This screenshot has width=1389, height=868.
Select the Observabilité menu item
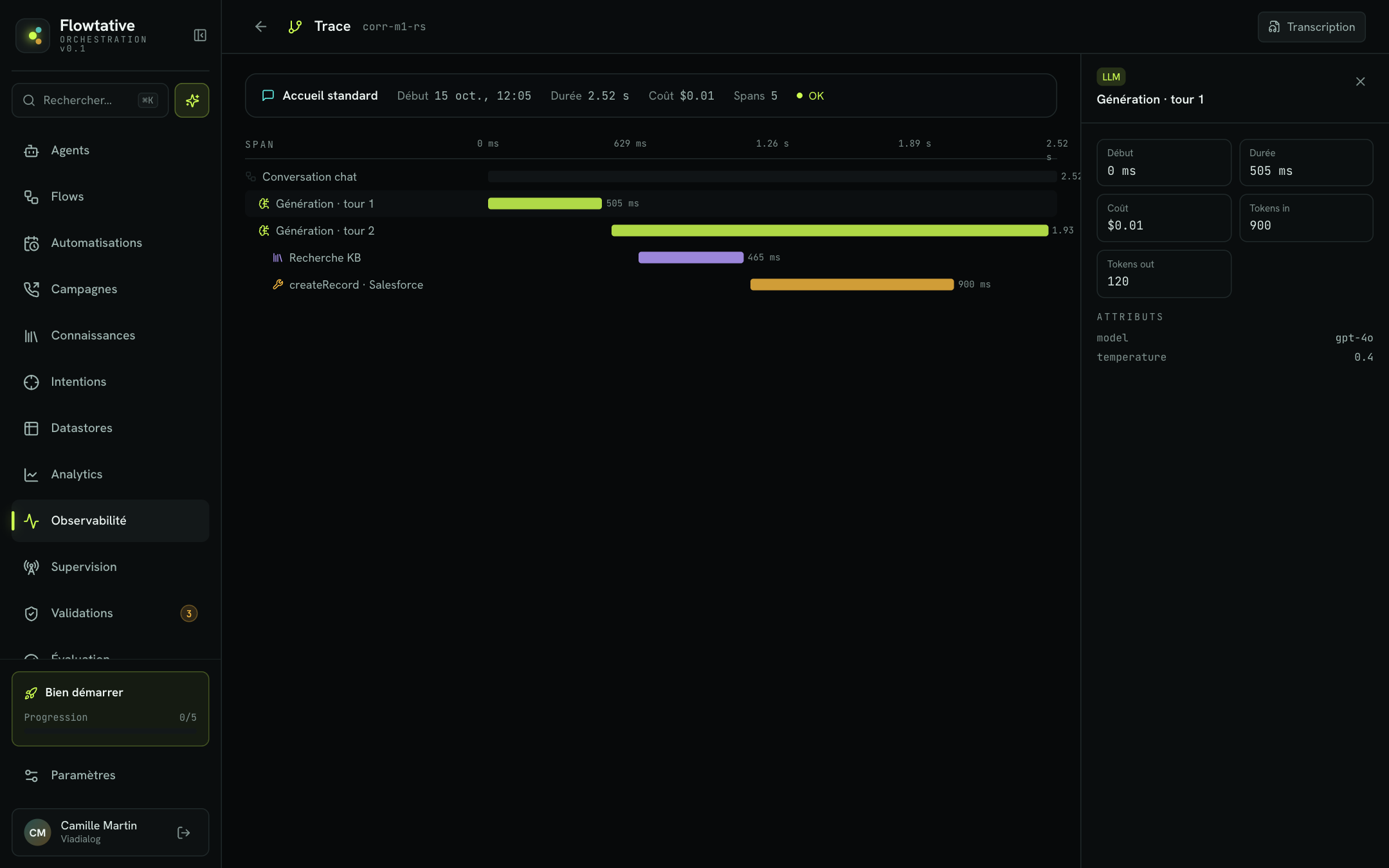110,521
